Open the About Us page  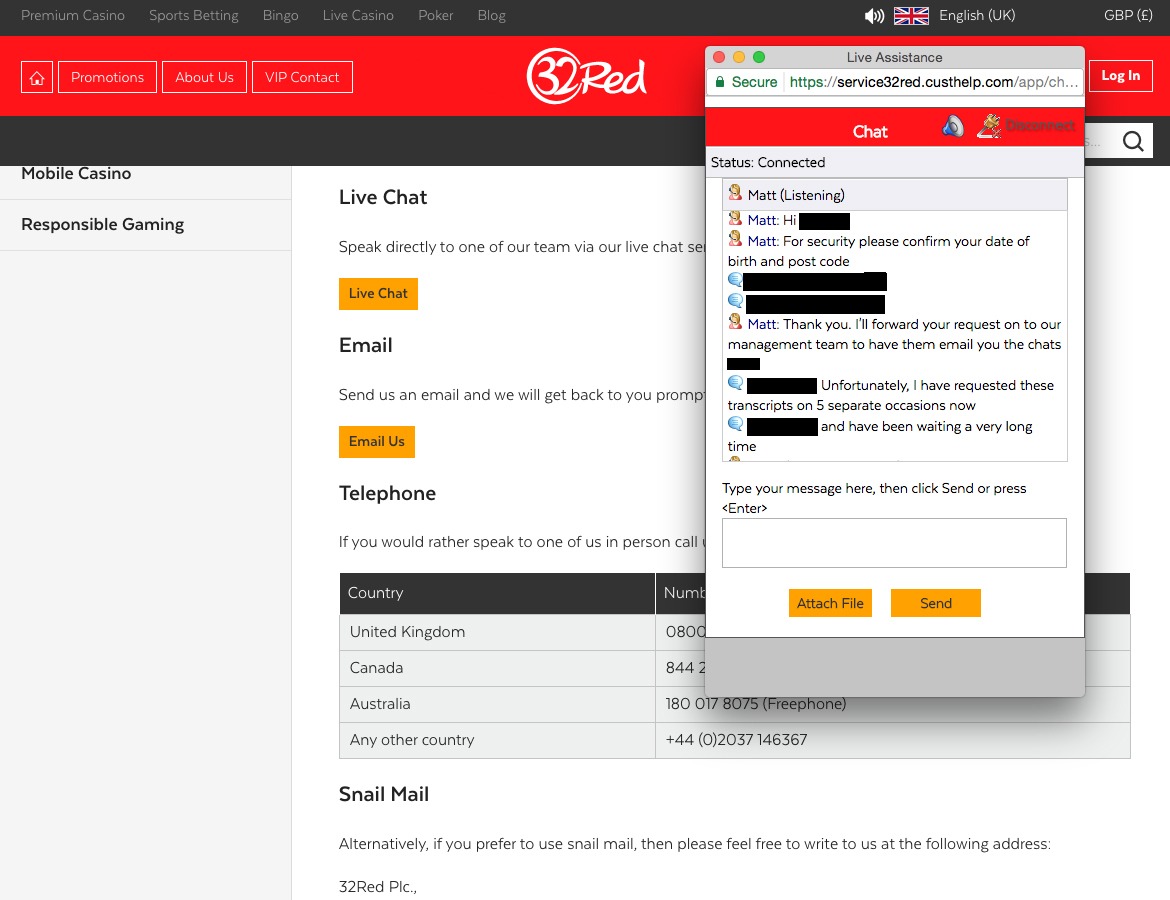(x=204, y=78)
